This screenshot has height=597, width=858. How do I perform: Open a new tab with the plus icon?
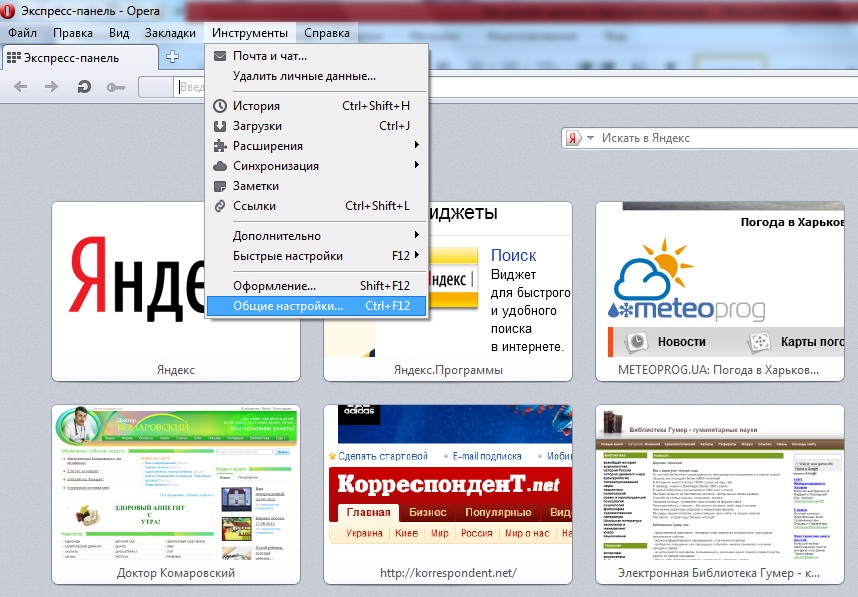(x=172, y=56)
